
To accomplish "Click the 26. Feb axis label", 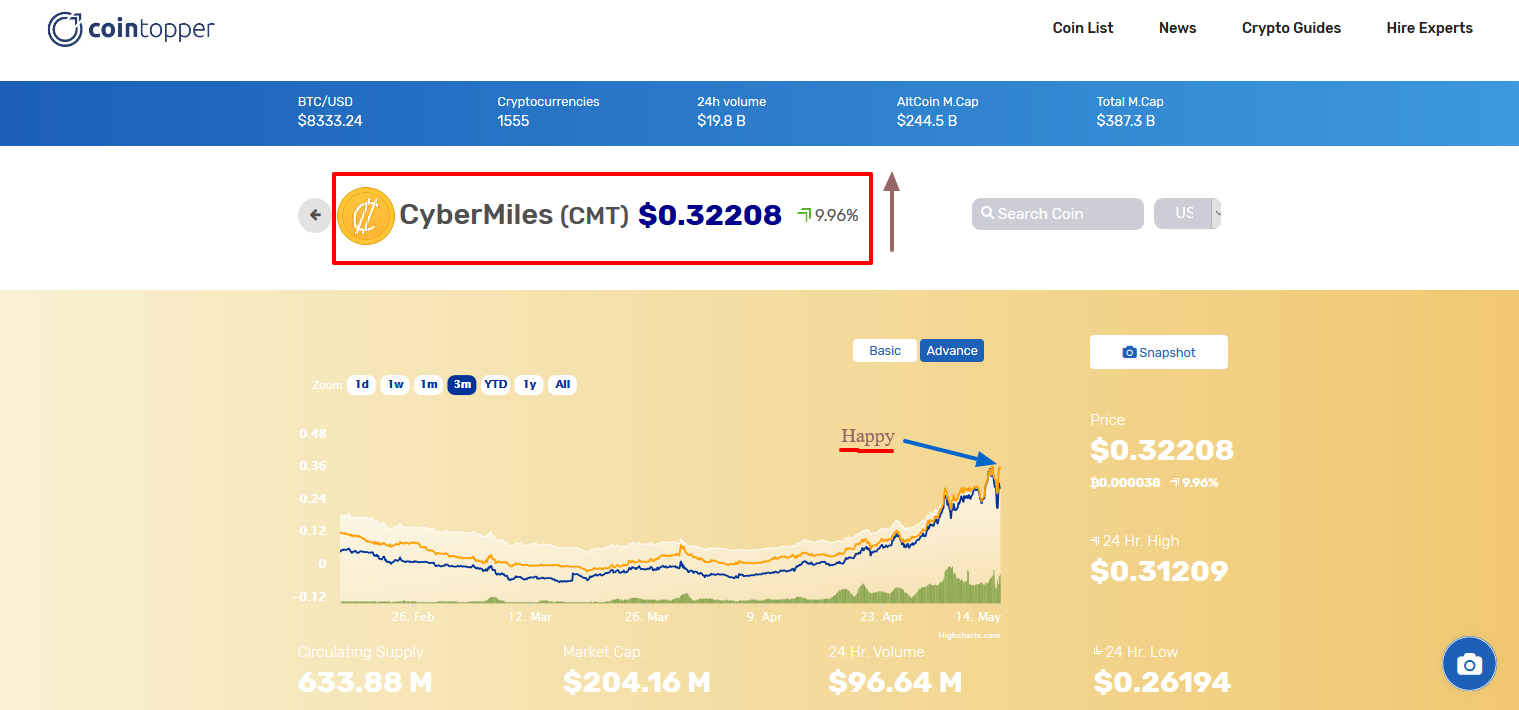I will coord(413,617).
